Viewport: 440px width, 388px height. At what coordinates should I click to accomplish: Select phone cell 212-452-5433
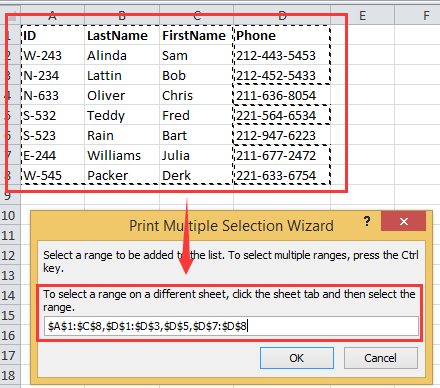point(282,75)
